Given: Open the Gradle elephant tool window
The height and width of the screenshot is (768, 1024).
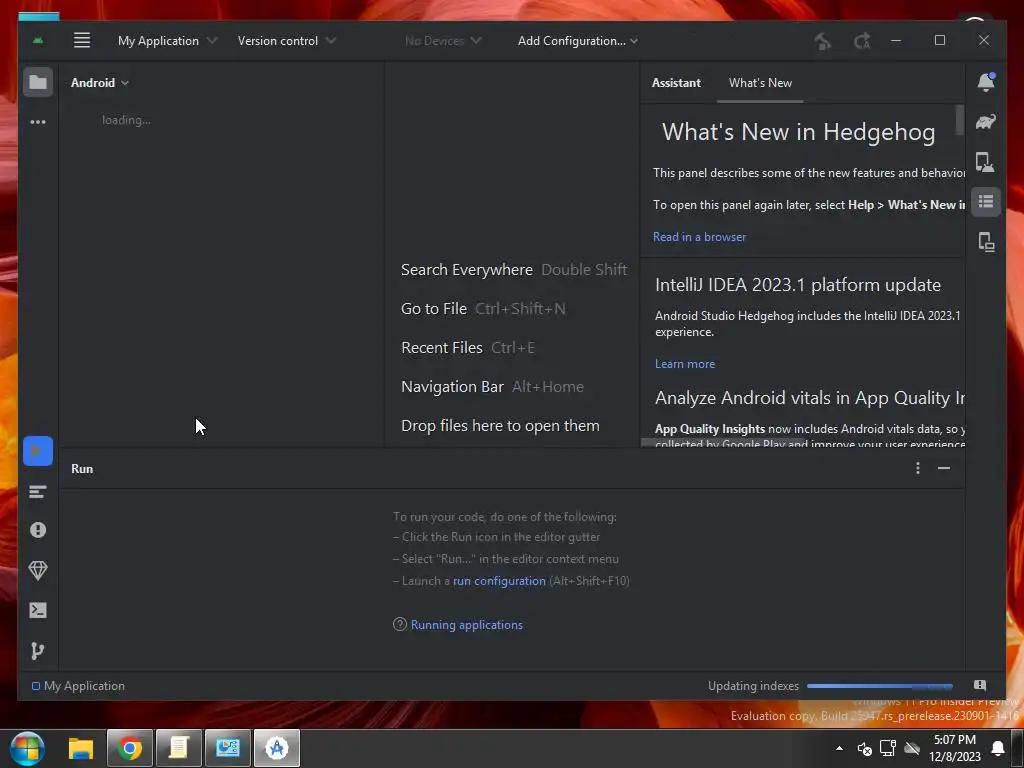Looking at the screenshot, I should click(x=985, y=122).
